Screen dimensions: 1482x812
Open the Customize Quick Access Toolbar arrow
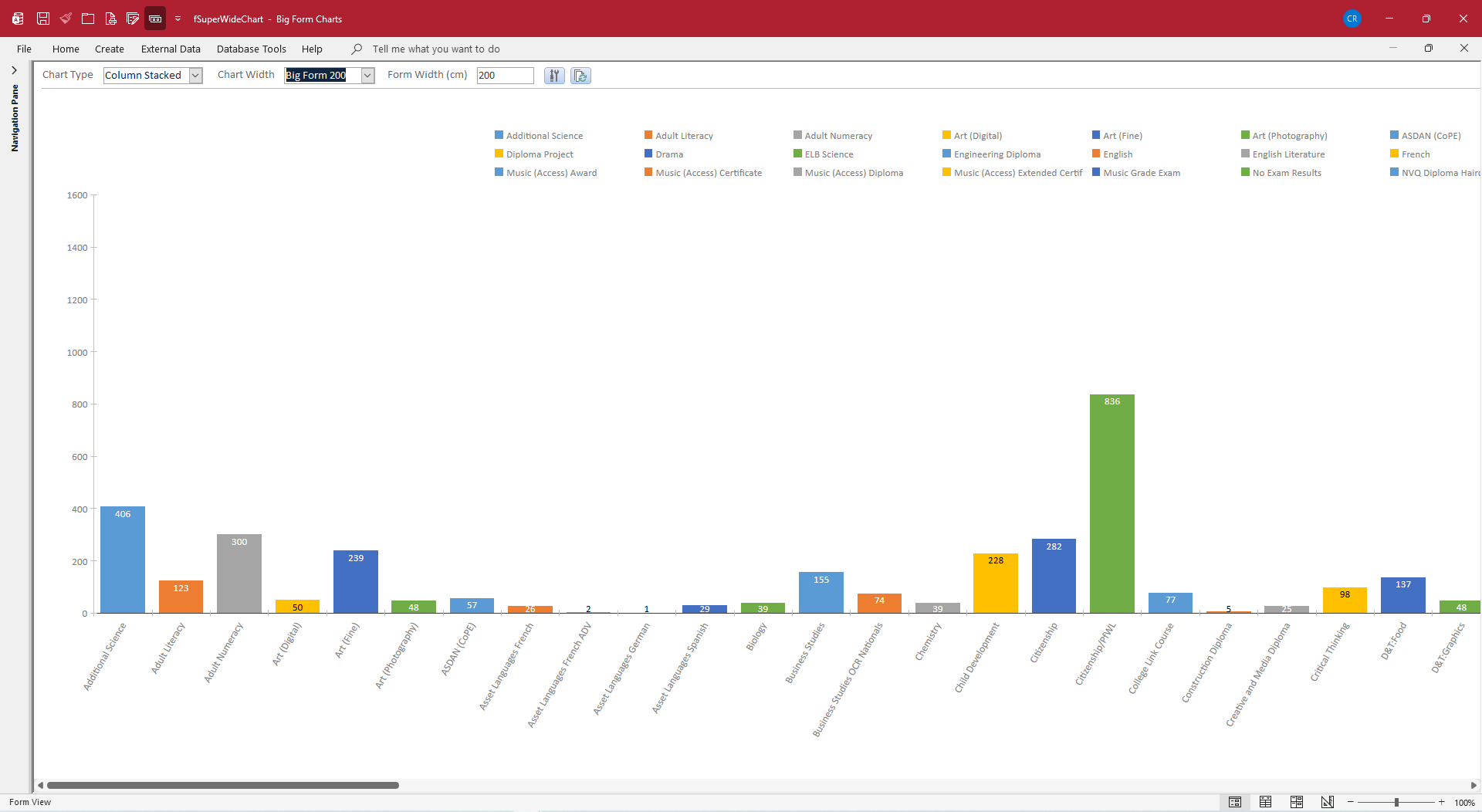point(178,19)
